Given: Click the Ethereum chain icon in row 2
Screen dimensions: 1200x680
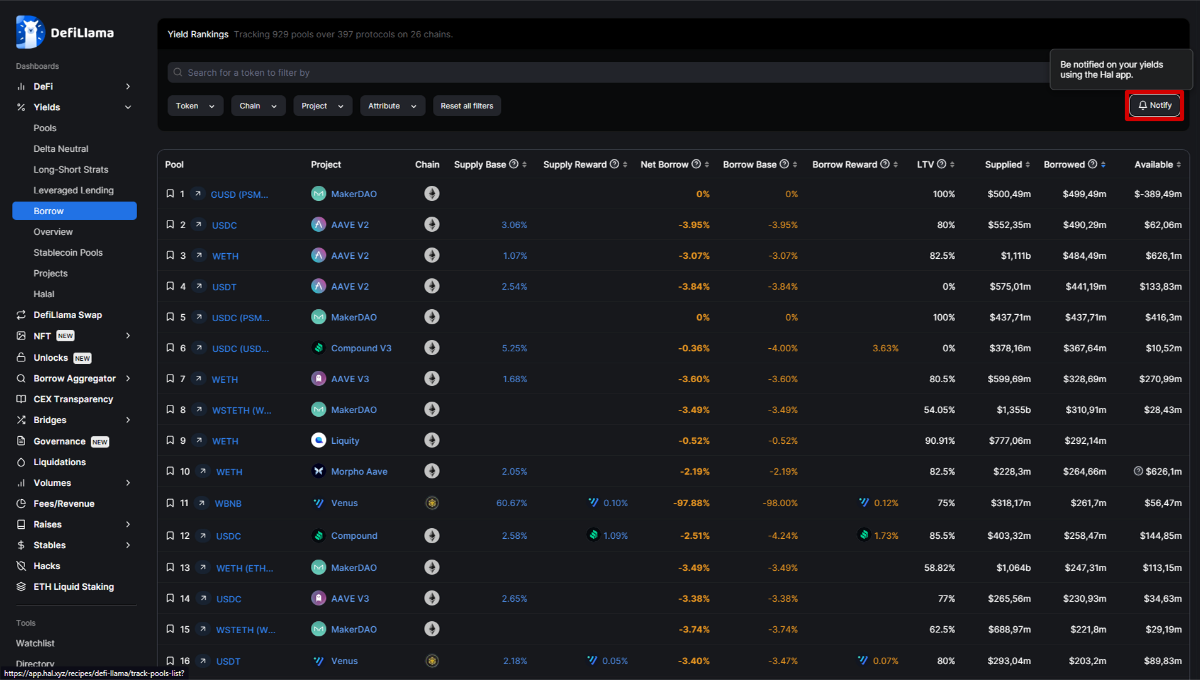Looking at the screenshot, I should pos(432,225).
